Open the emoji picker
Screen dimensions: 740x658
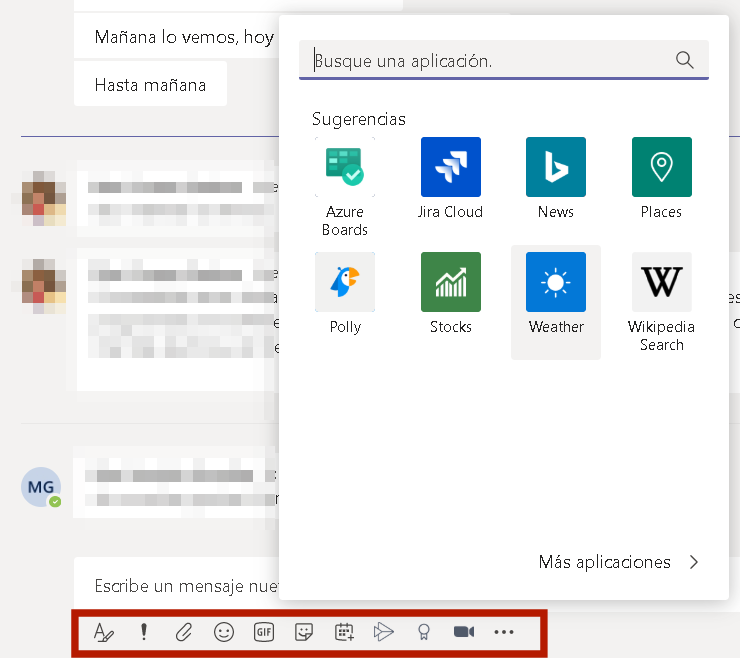[224, 632]
